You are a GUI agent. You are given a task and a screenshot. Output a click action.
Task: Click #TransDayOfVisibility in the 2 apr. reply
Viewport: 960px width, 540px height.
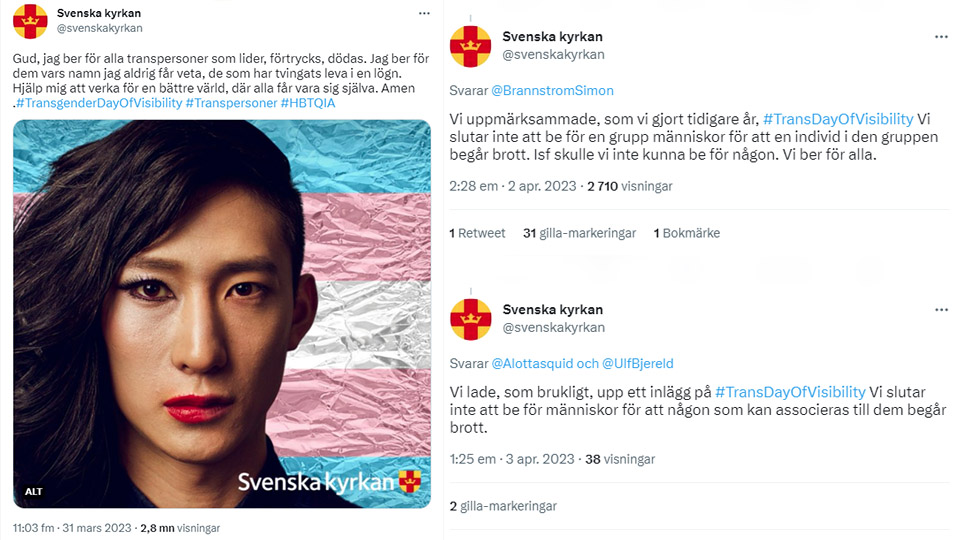tap(838, 119)
